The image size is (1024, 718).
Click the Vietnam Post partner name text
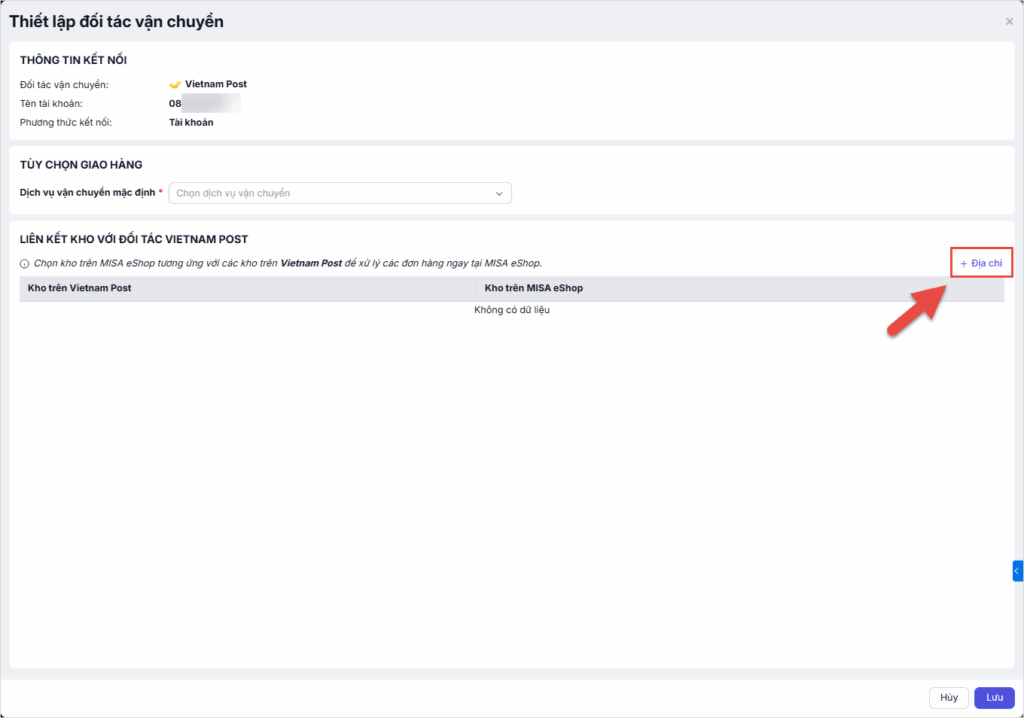(x=216, y=85)
